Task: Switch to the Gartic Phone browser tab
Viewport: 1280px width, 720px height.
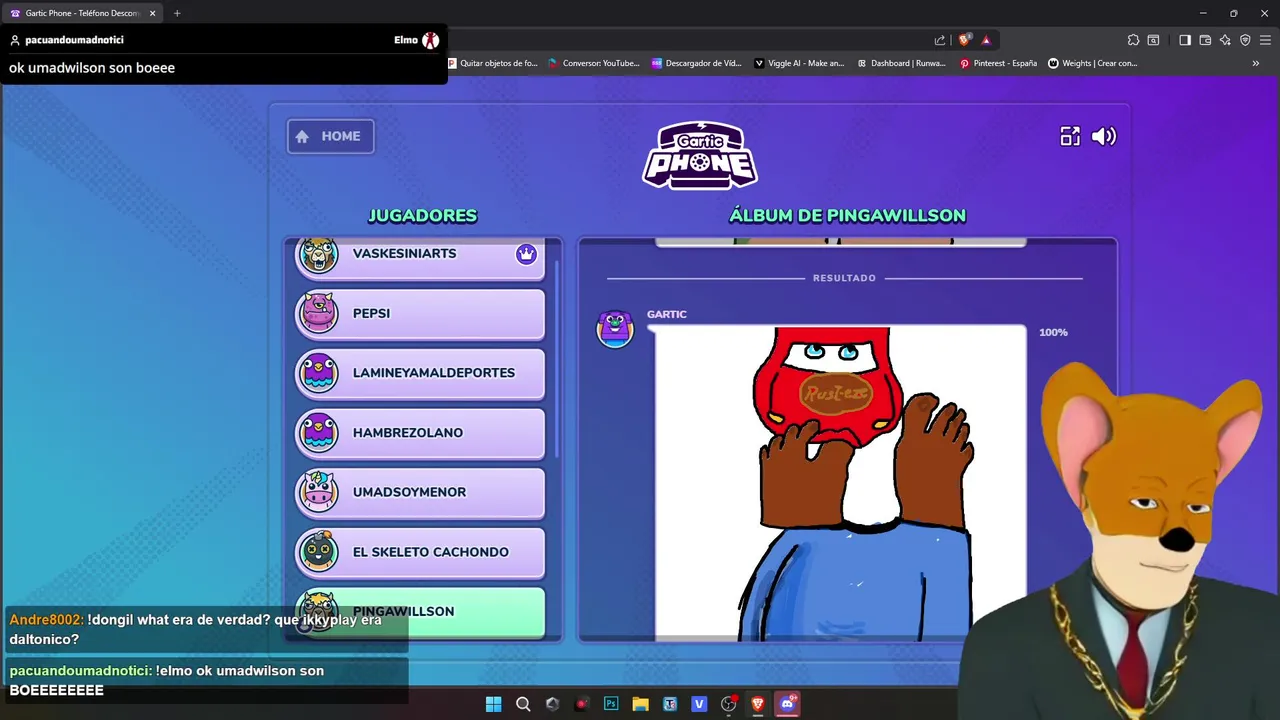Action: click(82, 13)
